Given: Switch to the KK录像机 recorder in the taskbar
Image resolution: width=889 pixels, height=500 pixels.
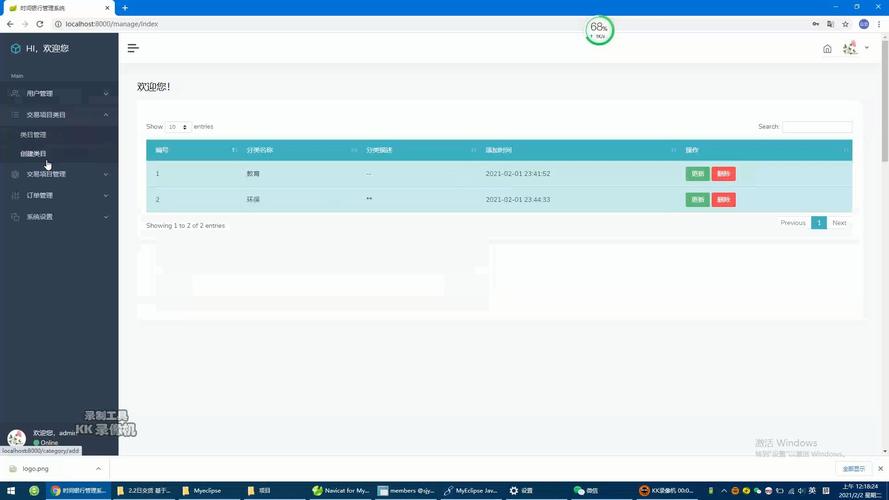Looking at the screenshot, I should click(666, 491).
